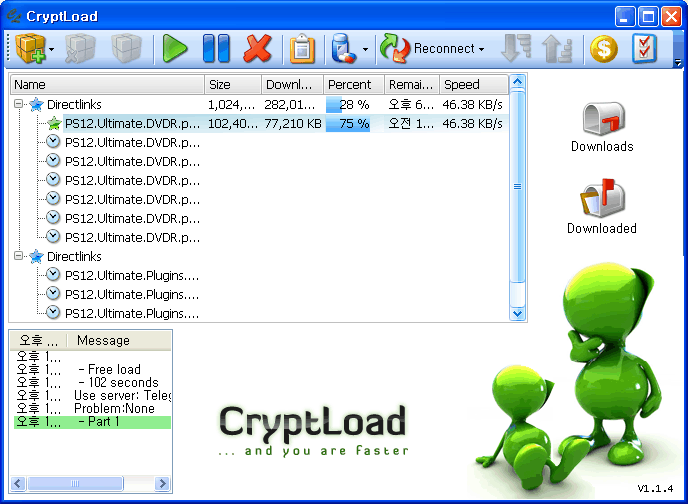Click the toolbar overflow chevron
The height and width of the screenshot is (504, 688).
(678, 64)
